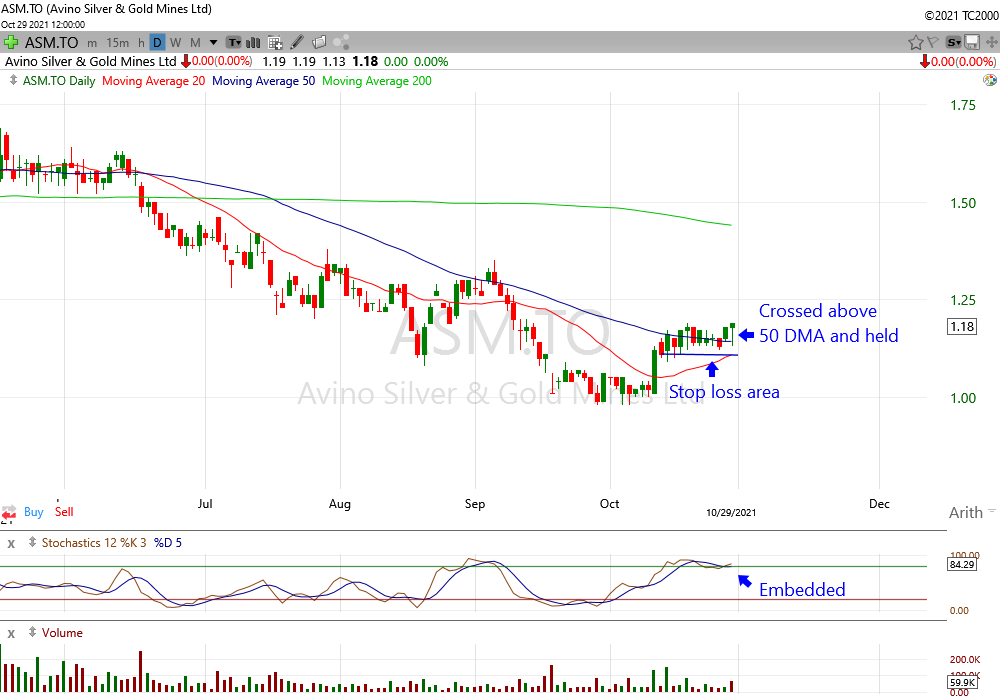Open the color palette icon on the price pane
The image size is (1000, 700).
[990, 80]
